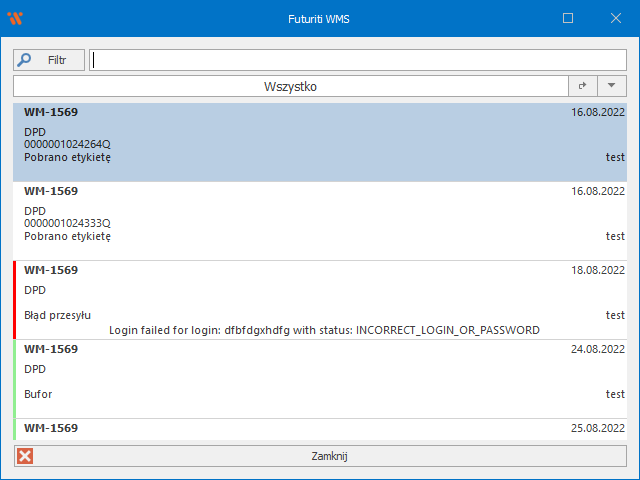The image size is (640, 480).
Task: Close the window using title bar X
Action: tap(614, 18)
